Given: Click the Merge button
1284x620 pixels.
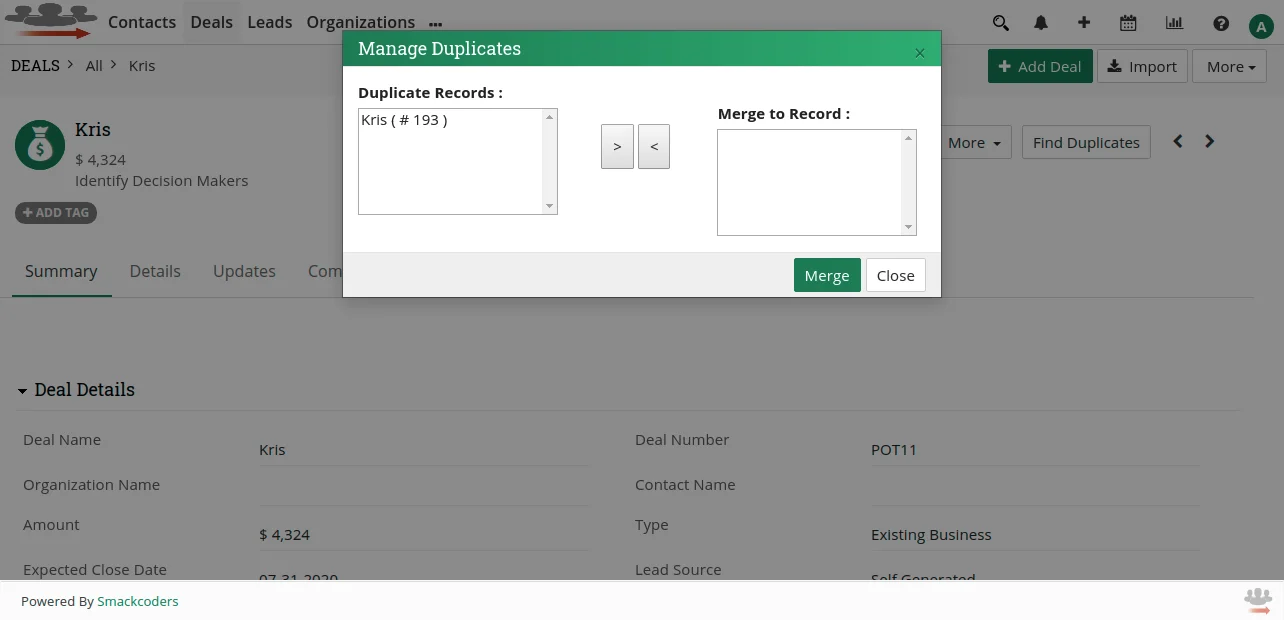Looking at the screenshot, I should [x=827, y=275].
